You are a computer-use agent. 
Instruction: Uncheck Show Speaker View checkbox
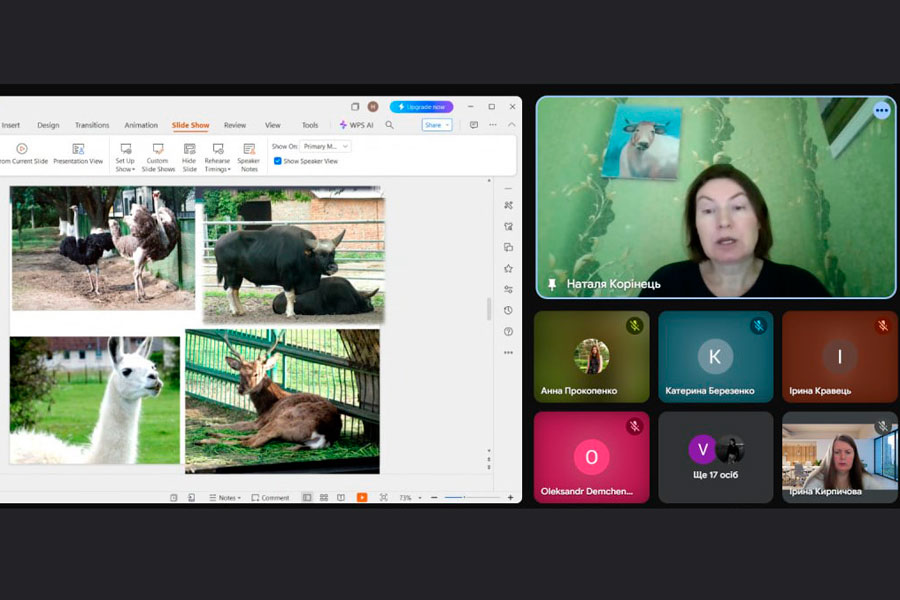pyautogui.click(x=278, y=161)
